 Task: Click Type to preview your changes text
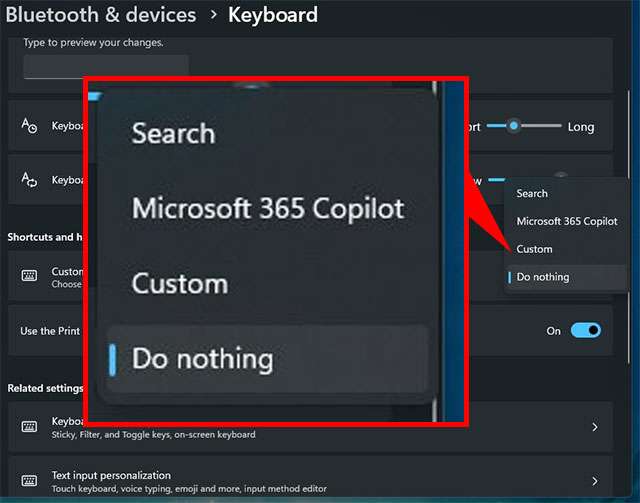pyautogui.click(x=93, y=42)
